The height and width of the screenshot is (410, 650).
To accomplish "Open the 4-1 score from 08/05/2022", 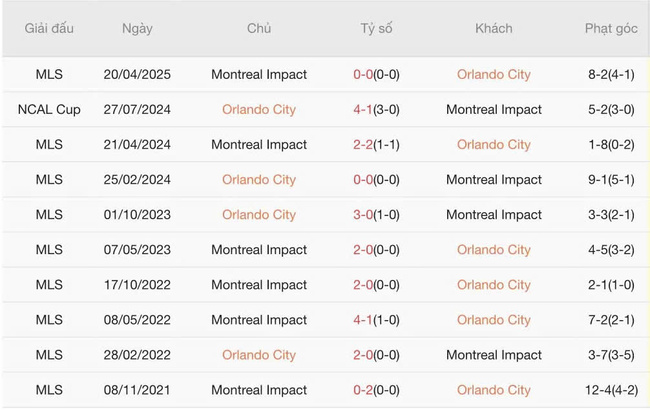I will point(363,319).
